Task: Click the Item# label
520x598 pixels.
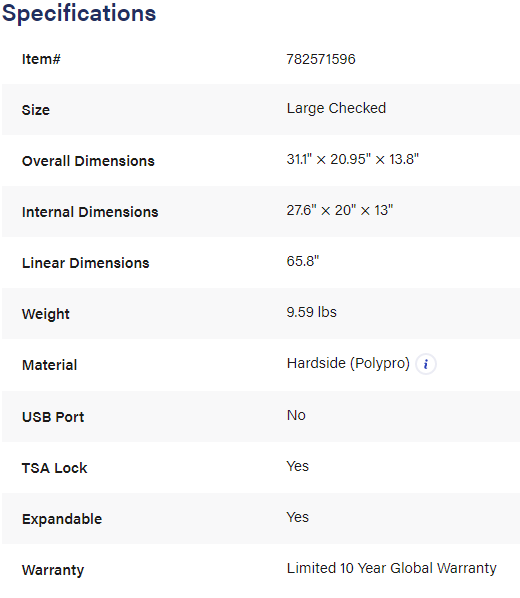Action: click(x=41, y=59)
